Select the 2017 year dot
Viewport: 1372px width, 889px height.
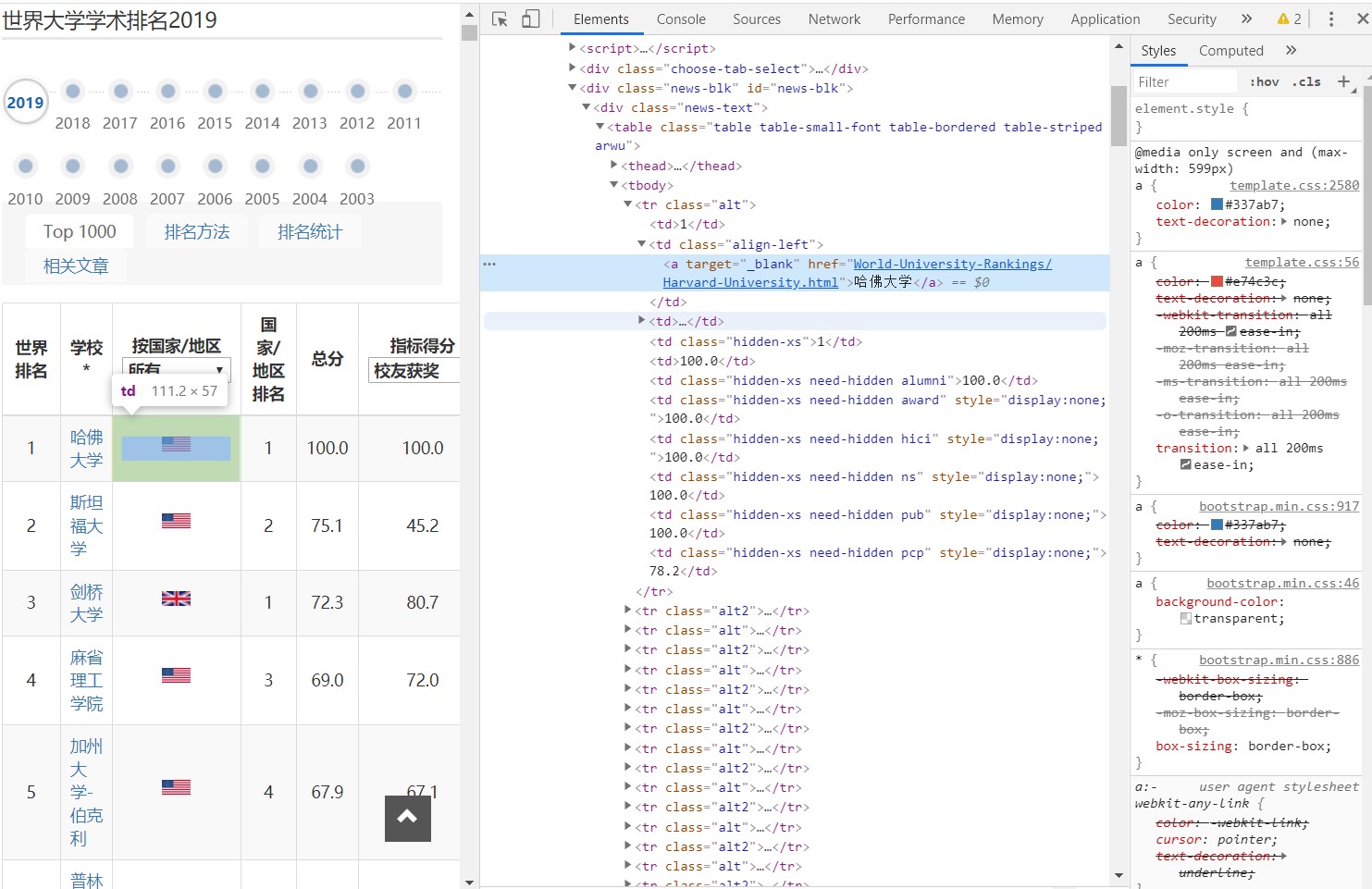click(120, 91)
